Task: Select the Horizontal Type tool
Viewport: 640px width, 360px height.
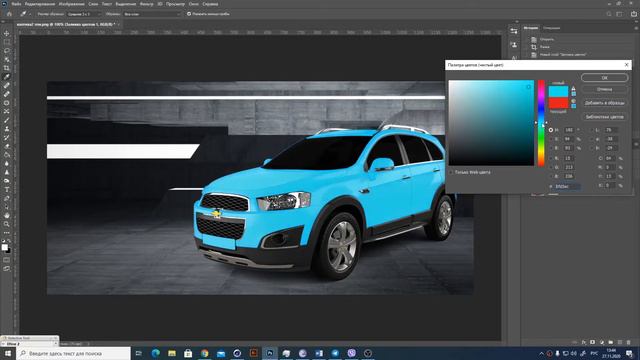Action: 7,189
